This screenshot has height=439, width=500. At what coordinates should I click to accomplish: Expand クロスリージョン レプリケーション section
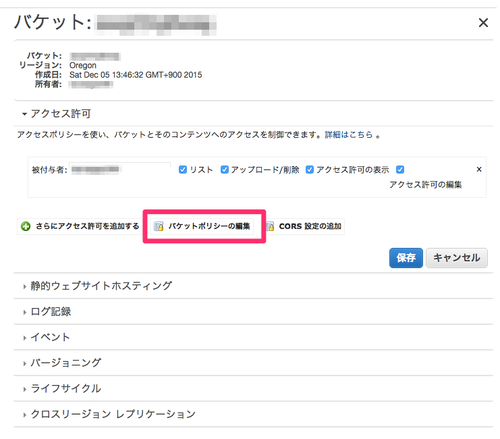pyautogui.click(x=109, y=414)
